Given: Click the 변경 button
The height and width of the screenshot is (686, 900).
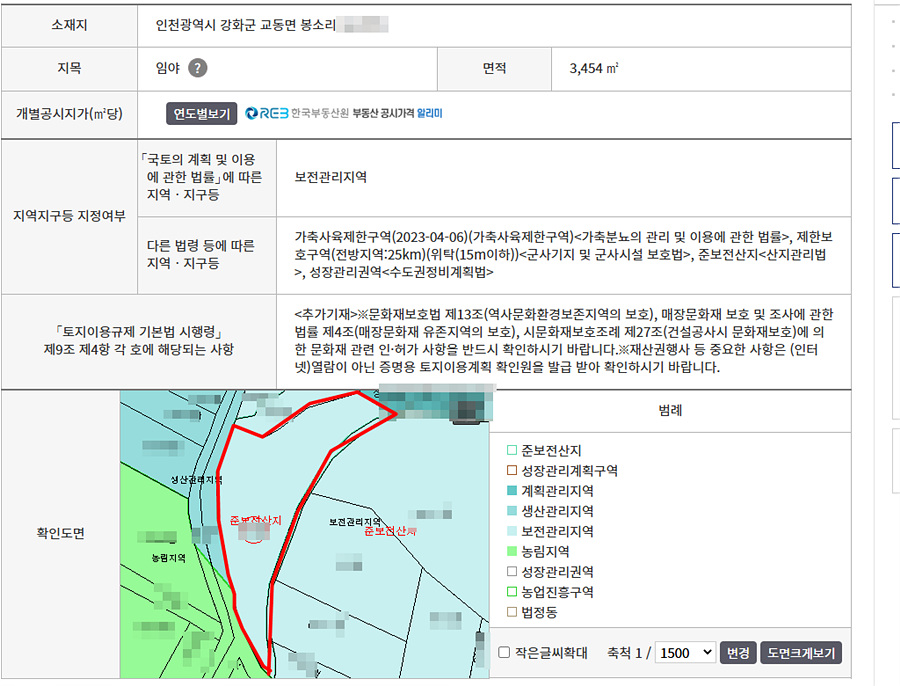Looking at the screenshot, I should tap(738, 653).
